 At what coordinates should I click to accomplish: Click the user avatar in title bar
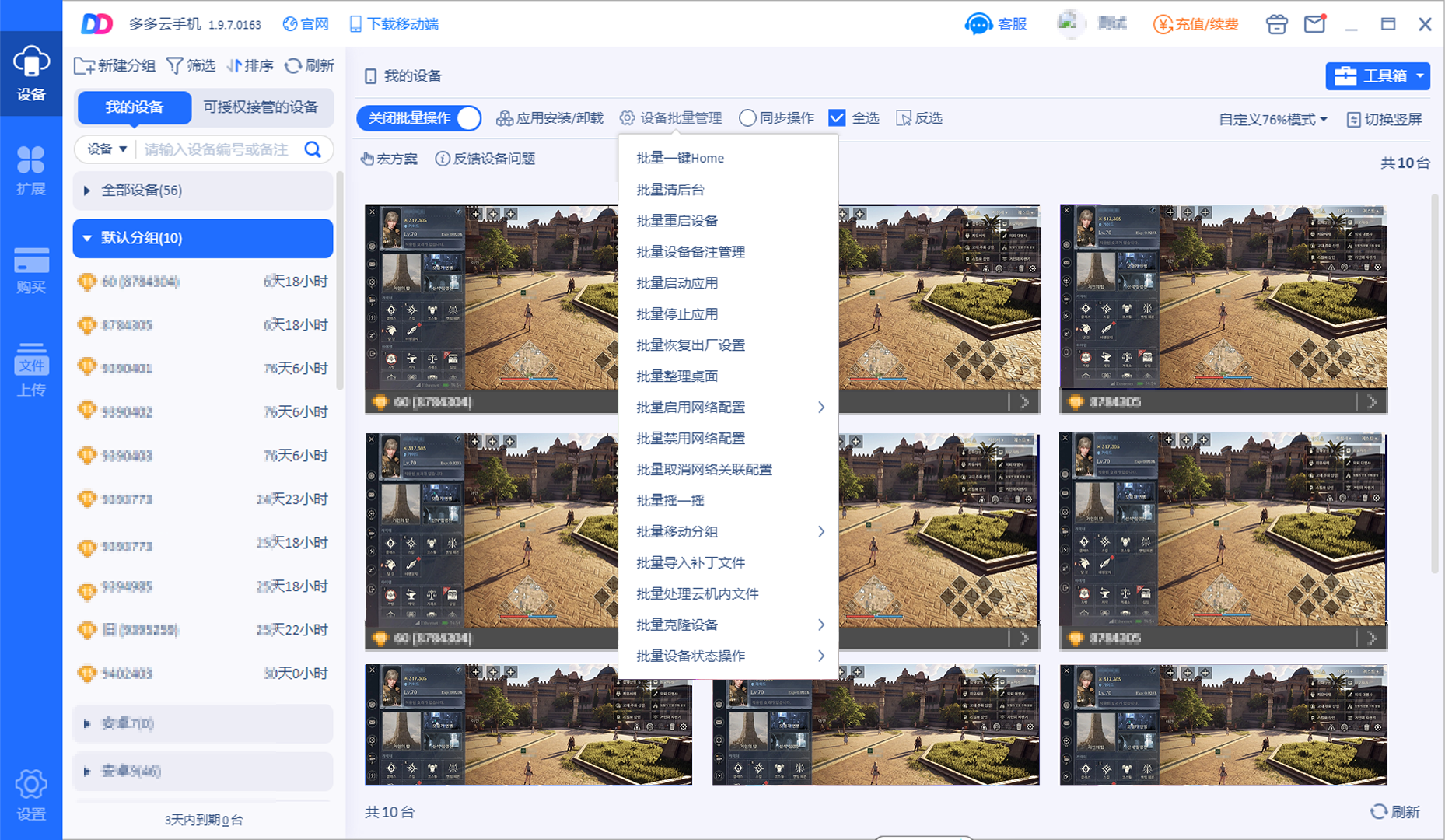(1071, 23)
